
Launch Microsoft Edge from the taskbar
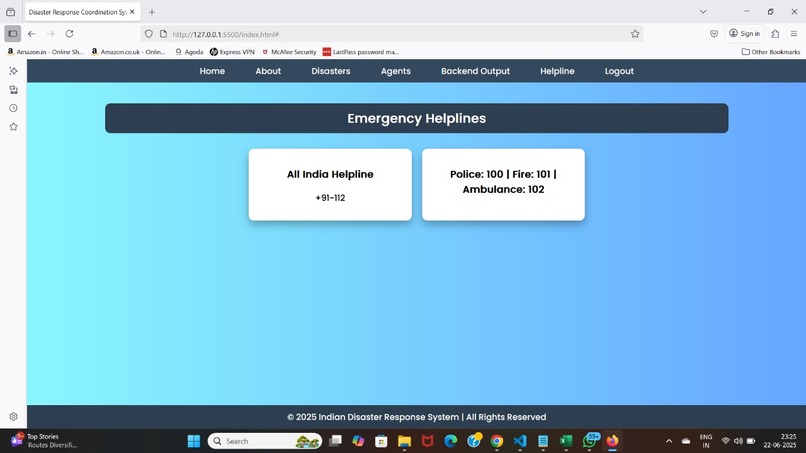tap(450, 441)
